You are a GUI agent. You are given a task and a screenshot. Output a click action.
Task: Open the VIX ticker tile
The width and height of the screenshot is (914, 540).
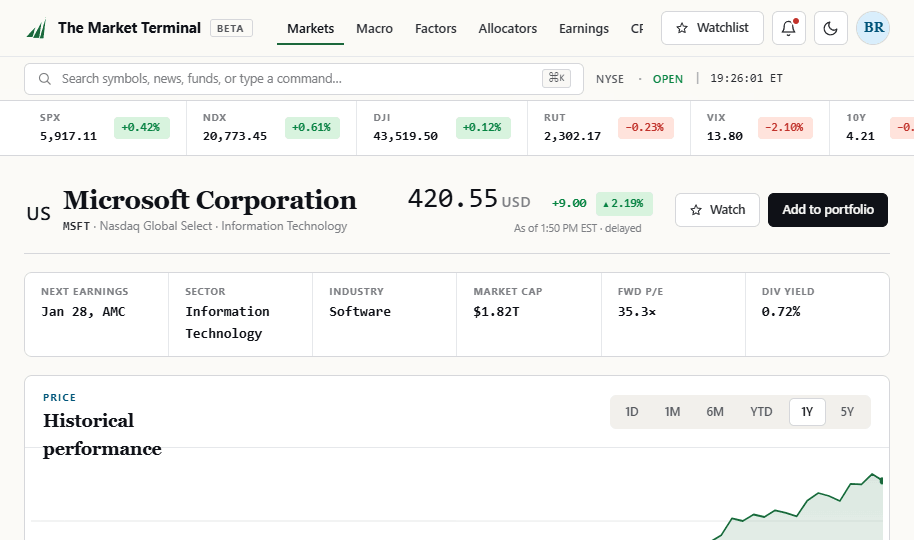pyautogui.click(x=760, y=128)
